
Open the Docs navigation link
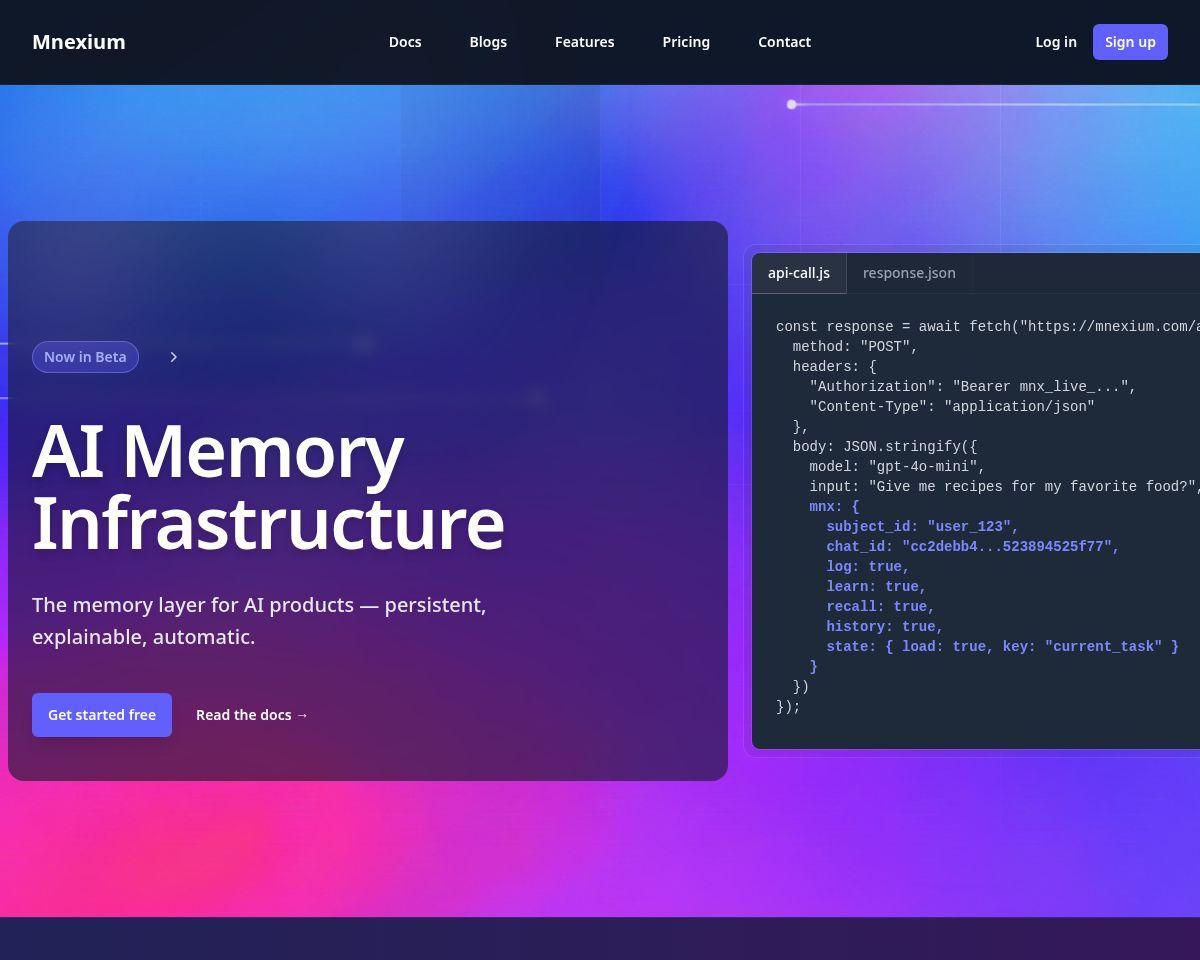pyautogui.click(x=405, y=42)
